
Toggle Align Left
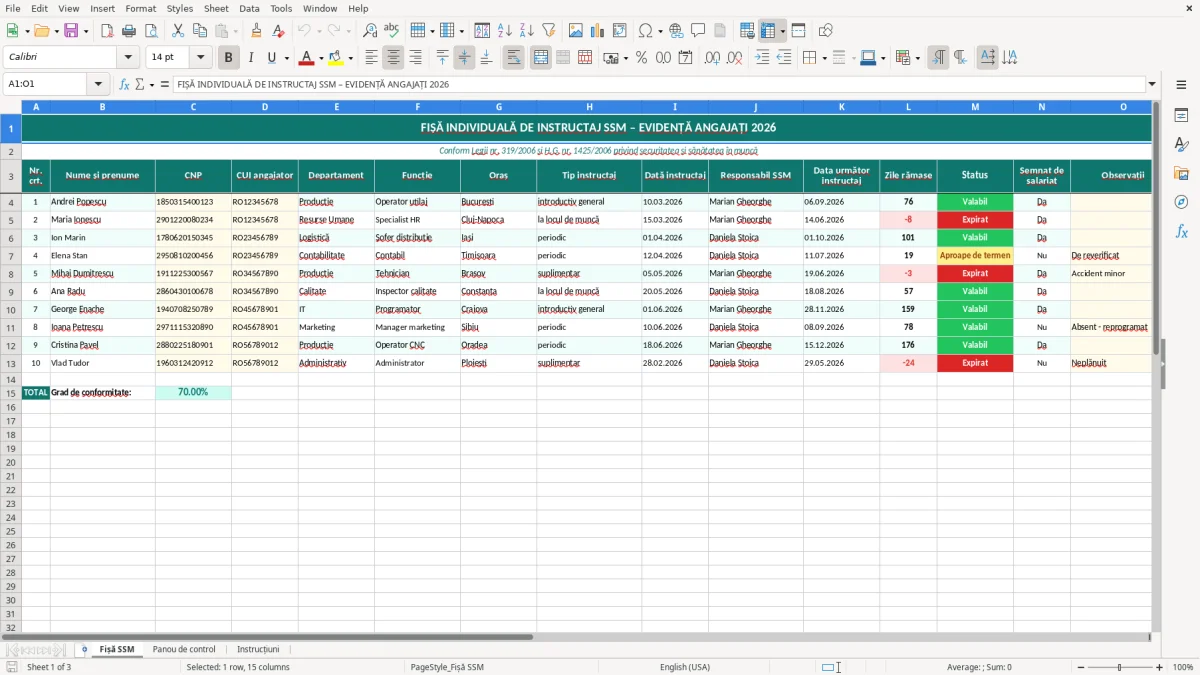click(372, 58)
